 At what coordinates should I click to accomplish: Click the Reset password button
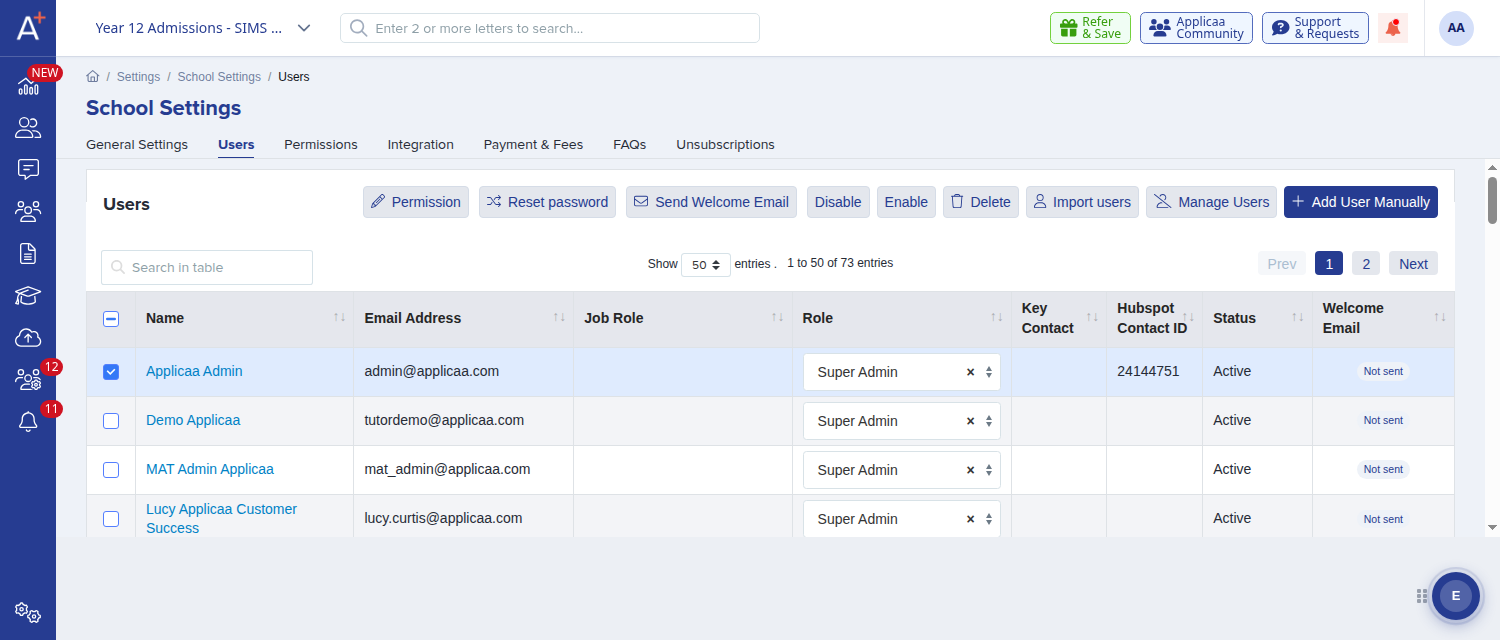pos(547,202)
